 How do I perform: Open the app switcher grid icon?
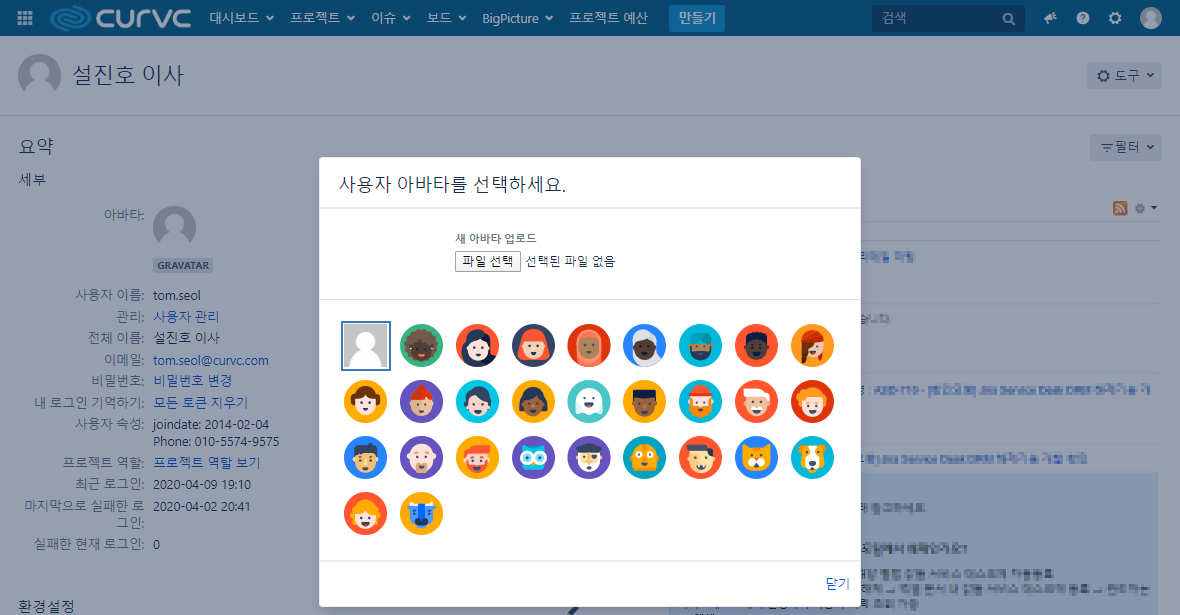tap(25, 18)
